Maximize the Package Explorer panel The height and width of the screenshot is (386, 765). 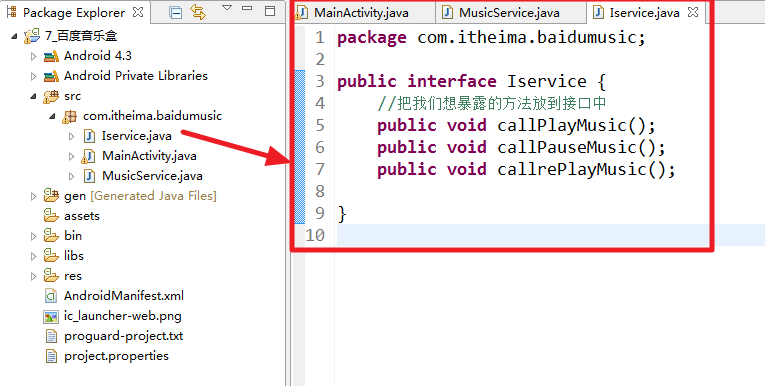(270, 11)
